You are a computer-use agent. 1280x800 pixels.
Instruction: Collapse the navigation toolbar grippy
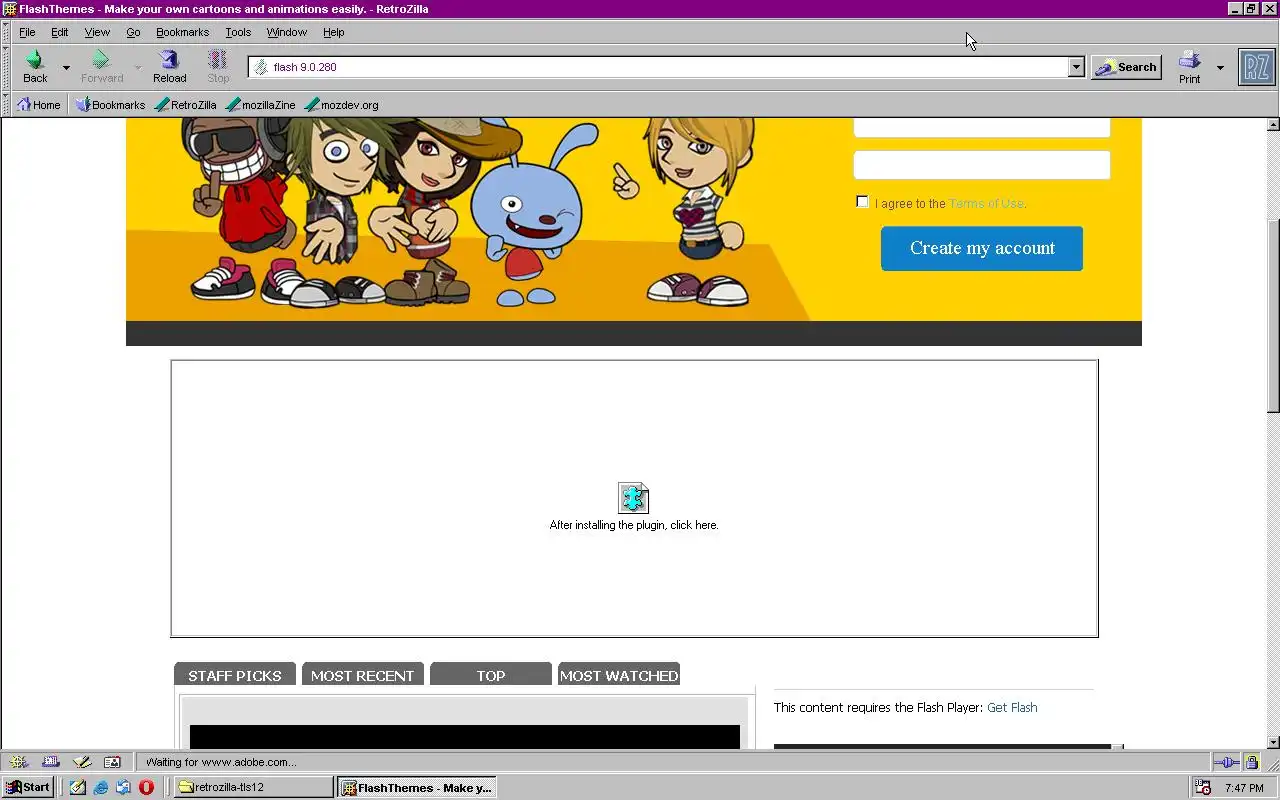point(6,67)
